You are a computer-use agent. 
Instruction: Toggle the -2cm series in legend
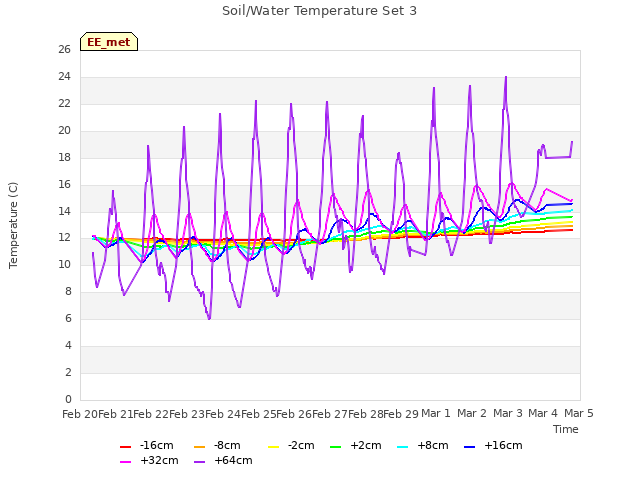point(291,445)
